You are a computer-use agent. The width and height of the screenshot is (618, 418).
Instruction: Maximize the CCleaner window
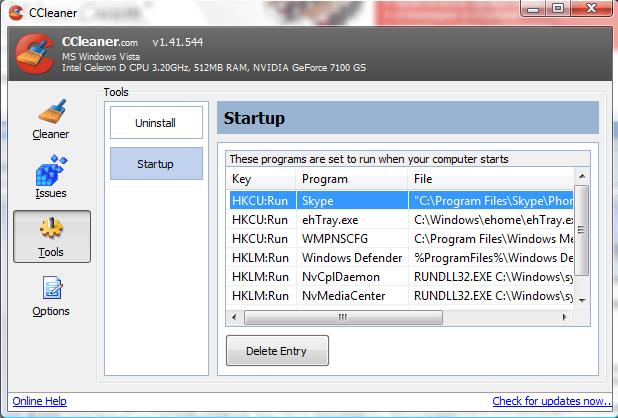pos(558,8)
